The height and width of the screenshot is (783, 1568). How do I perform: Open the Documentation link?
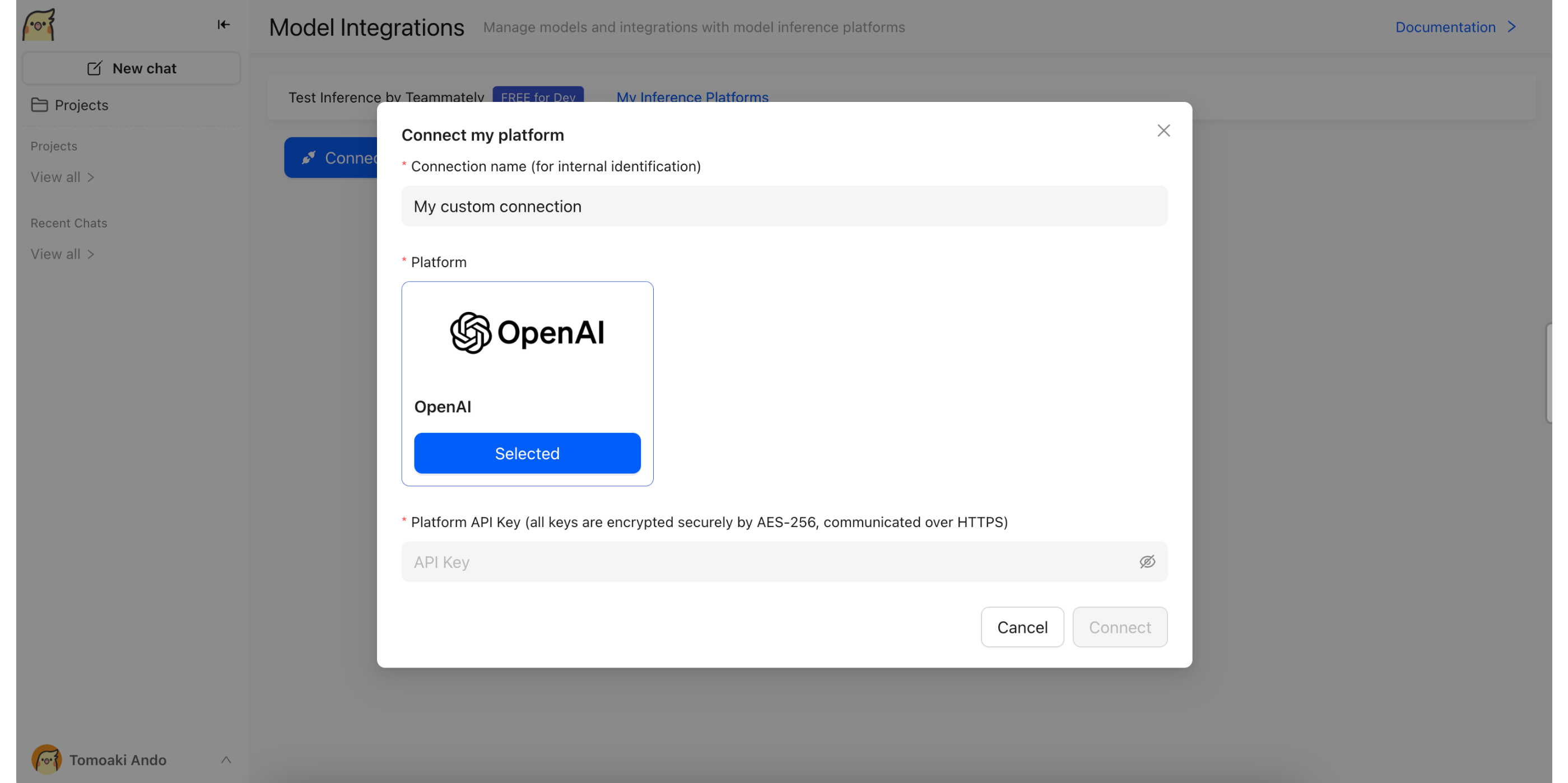[1446, 27]
